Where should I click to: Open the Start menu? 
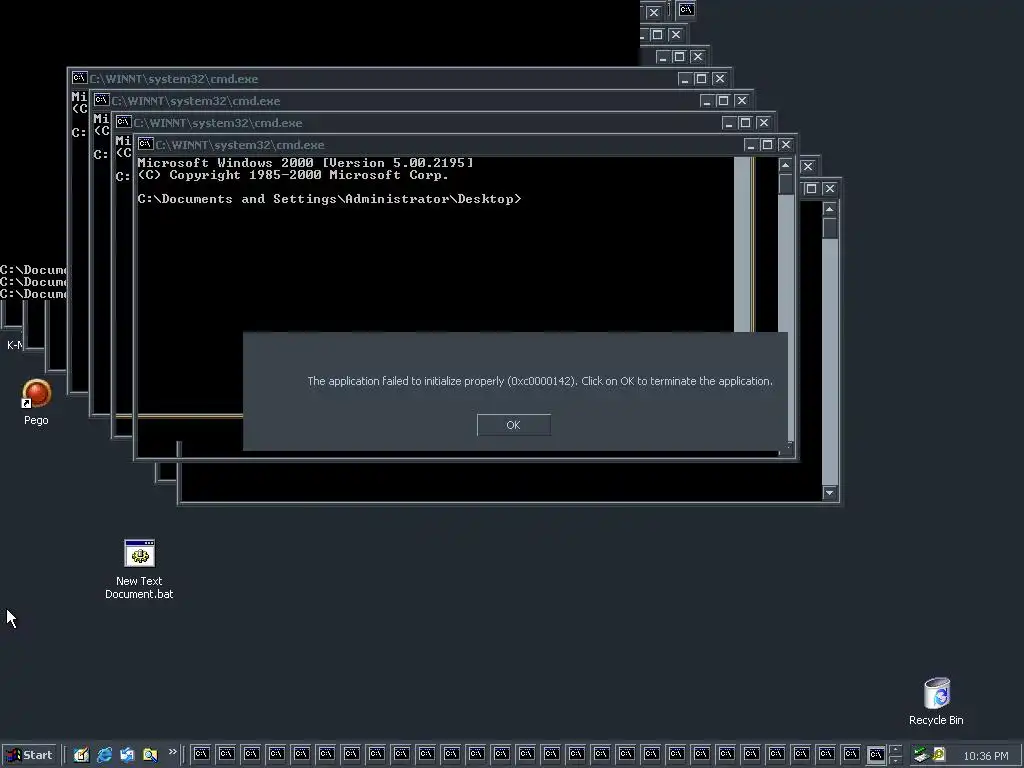[30, 755]
